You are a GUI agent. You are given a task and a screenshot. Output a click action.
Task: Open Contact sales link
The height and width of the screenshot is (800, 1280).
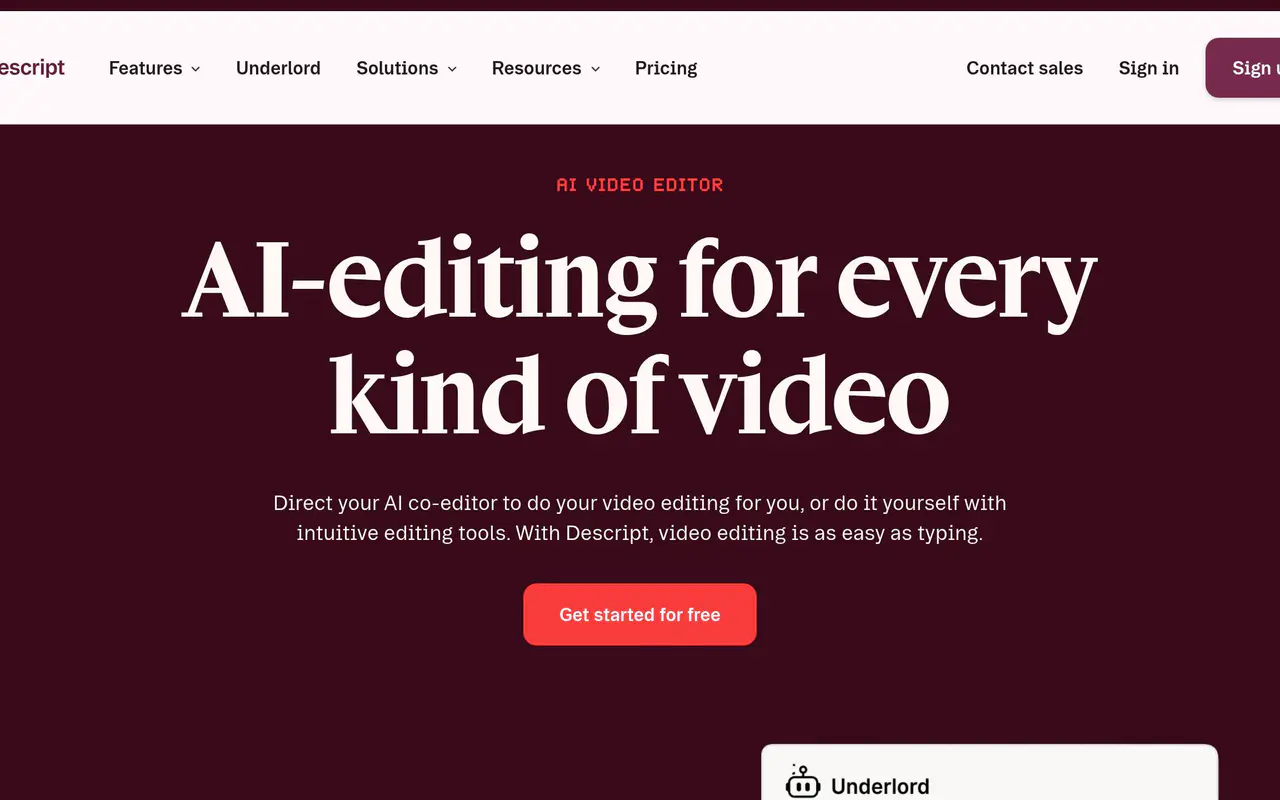pos(1024,68)
